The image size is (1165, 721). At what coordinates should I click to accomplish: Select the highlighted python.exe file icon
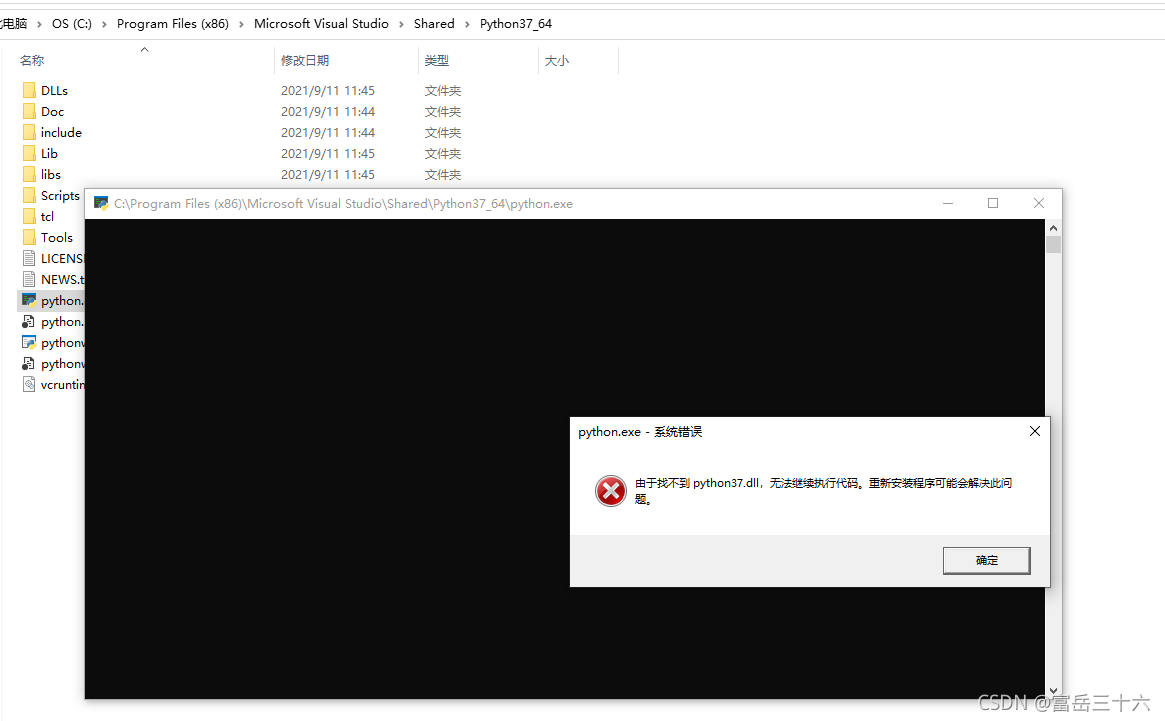(29, 300)
